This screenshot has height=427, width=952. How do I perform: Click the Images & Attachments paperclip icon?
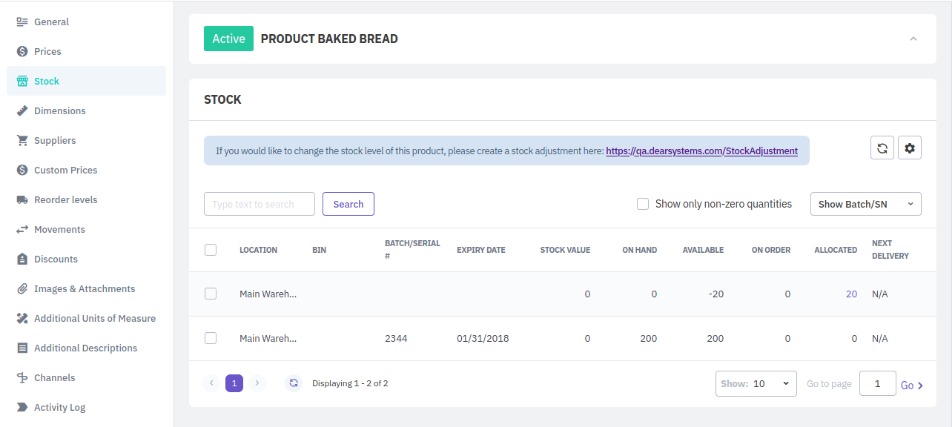[x=22, y=289]
